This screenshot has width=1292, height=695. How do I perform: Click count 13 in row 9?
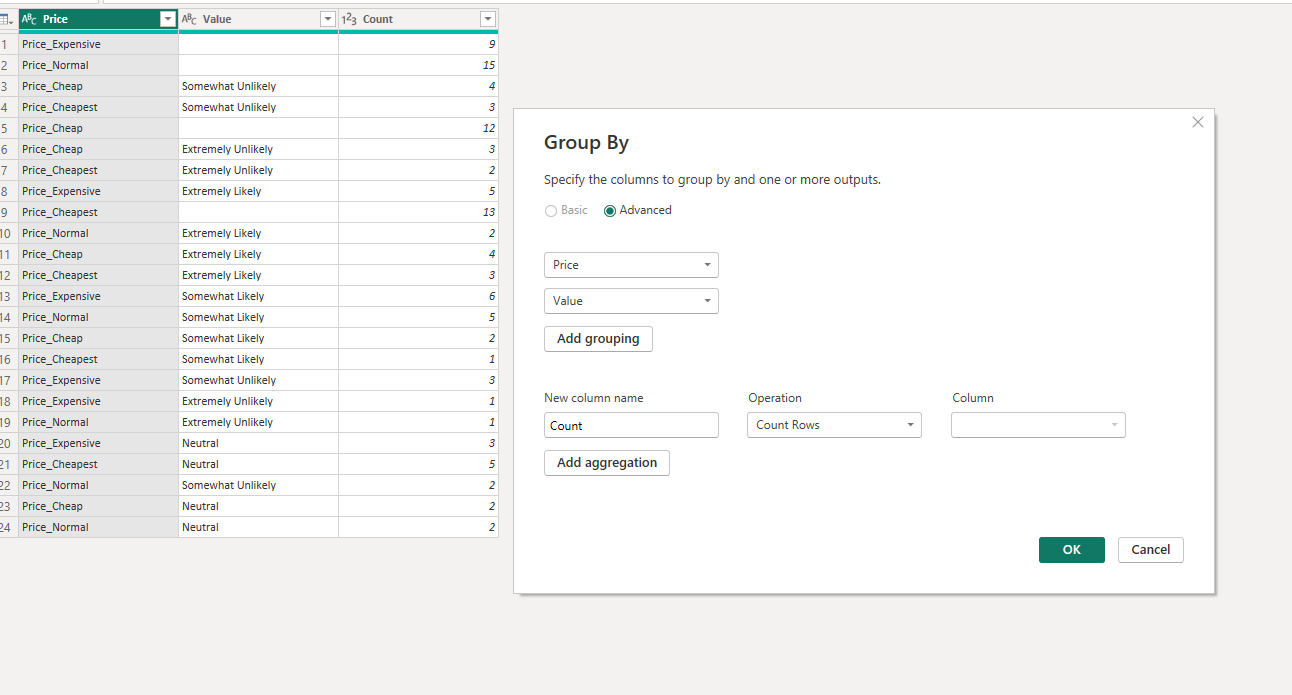pyautogui.click(x=418, y=212)
